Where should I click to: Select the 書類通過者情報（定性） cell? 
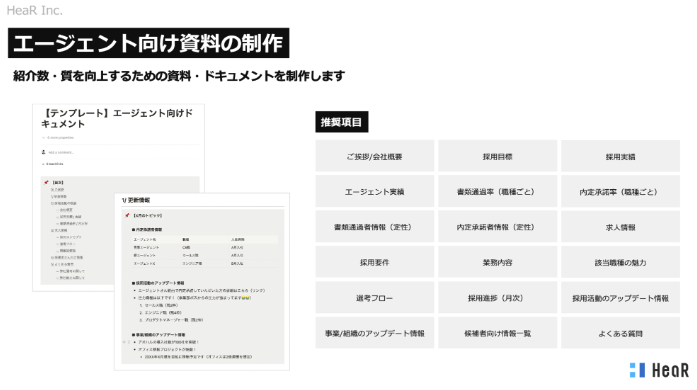[375, 227]
